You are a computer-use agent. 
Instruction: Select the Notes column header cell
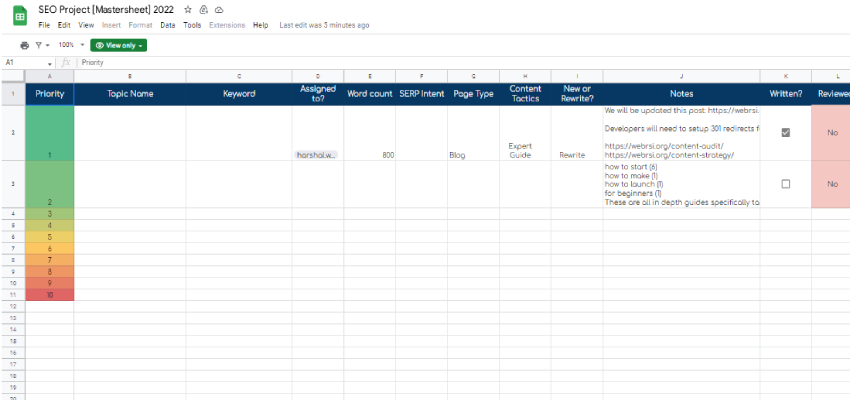[681, 94]
